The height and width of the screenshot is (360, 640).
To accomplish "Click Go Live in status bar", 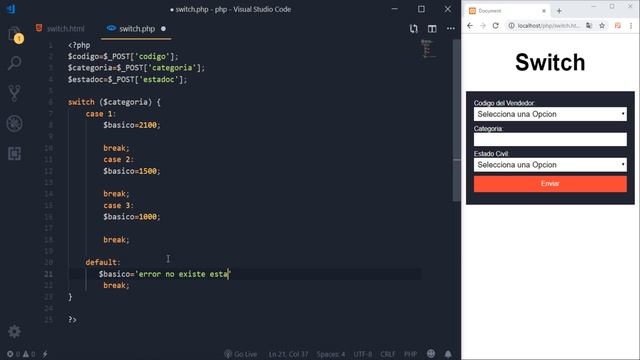I will coord(240,354).
